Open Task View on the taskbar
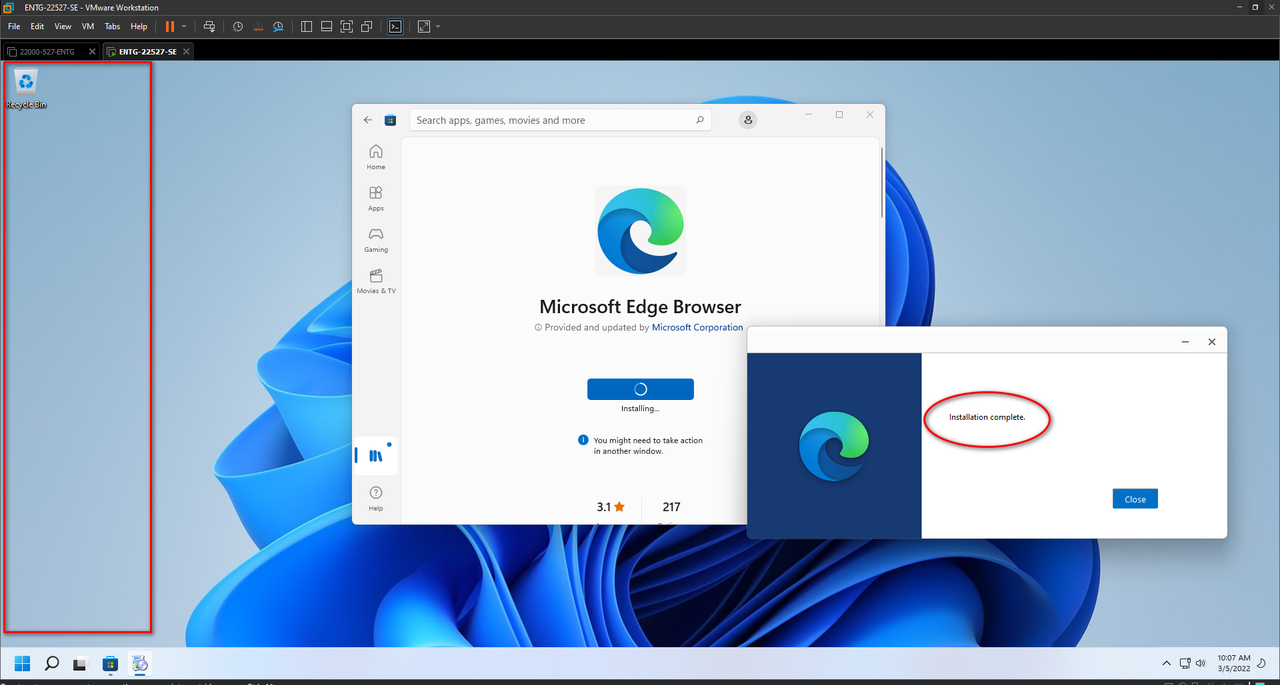 click(x=81, y=663)
